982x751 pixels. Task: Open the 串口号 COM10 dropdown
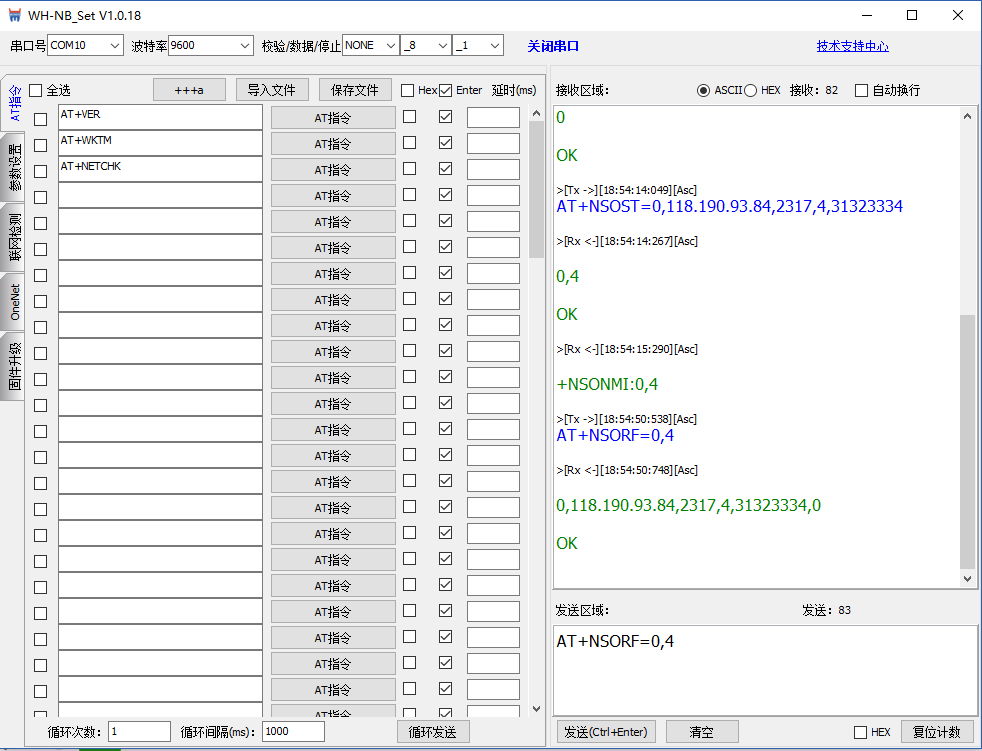pos(85,46)
